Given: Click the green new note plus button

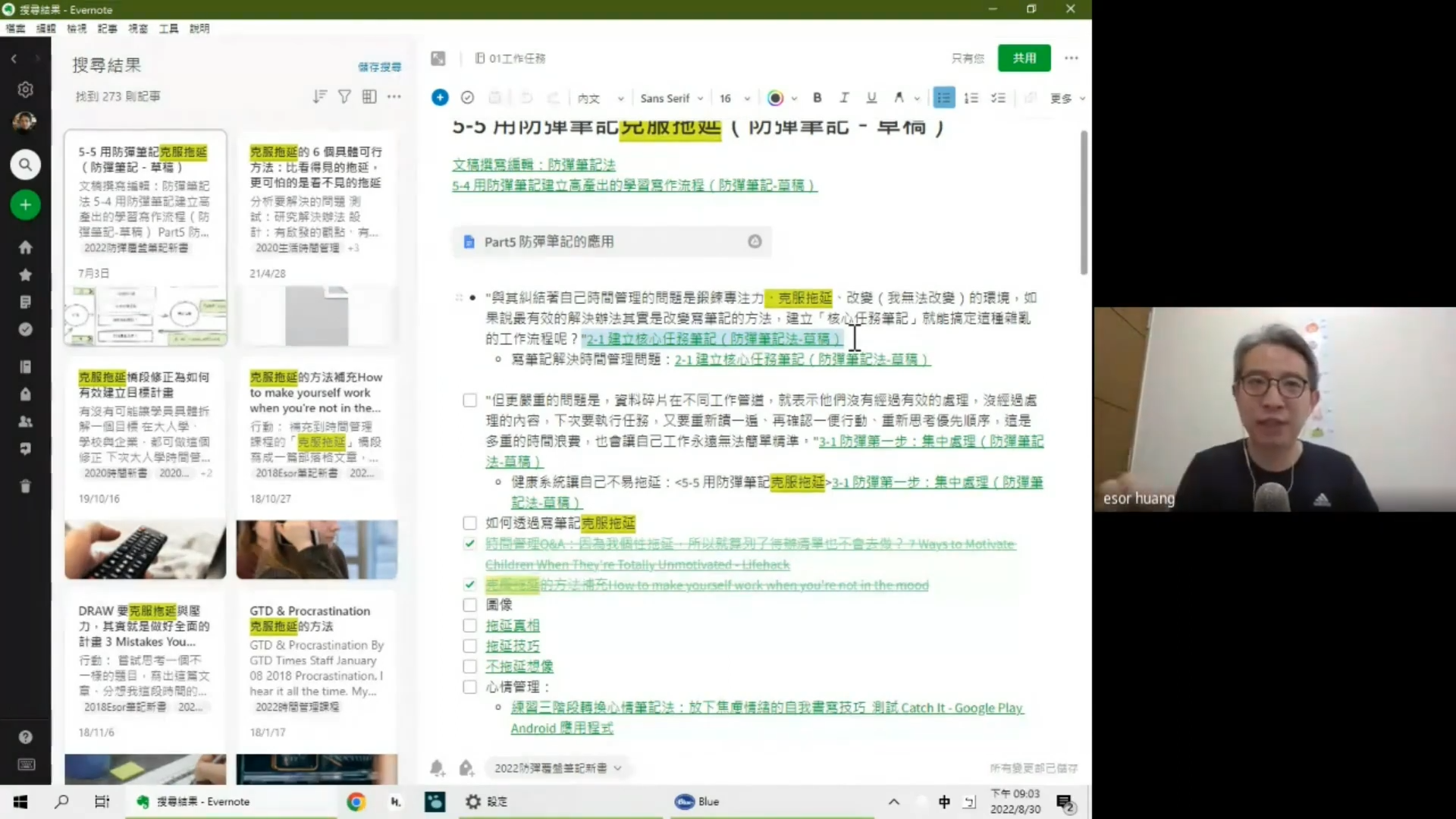Looking at the screenshot, I should pyautogui.click(x=25, y=205).
